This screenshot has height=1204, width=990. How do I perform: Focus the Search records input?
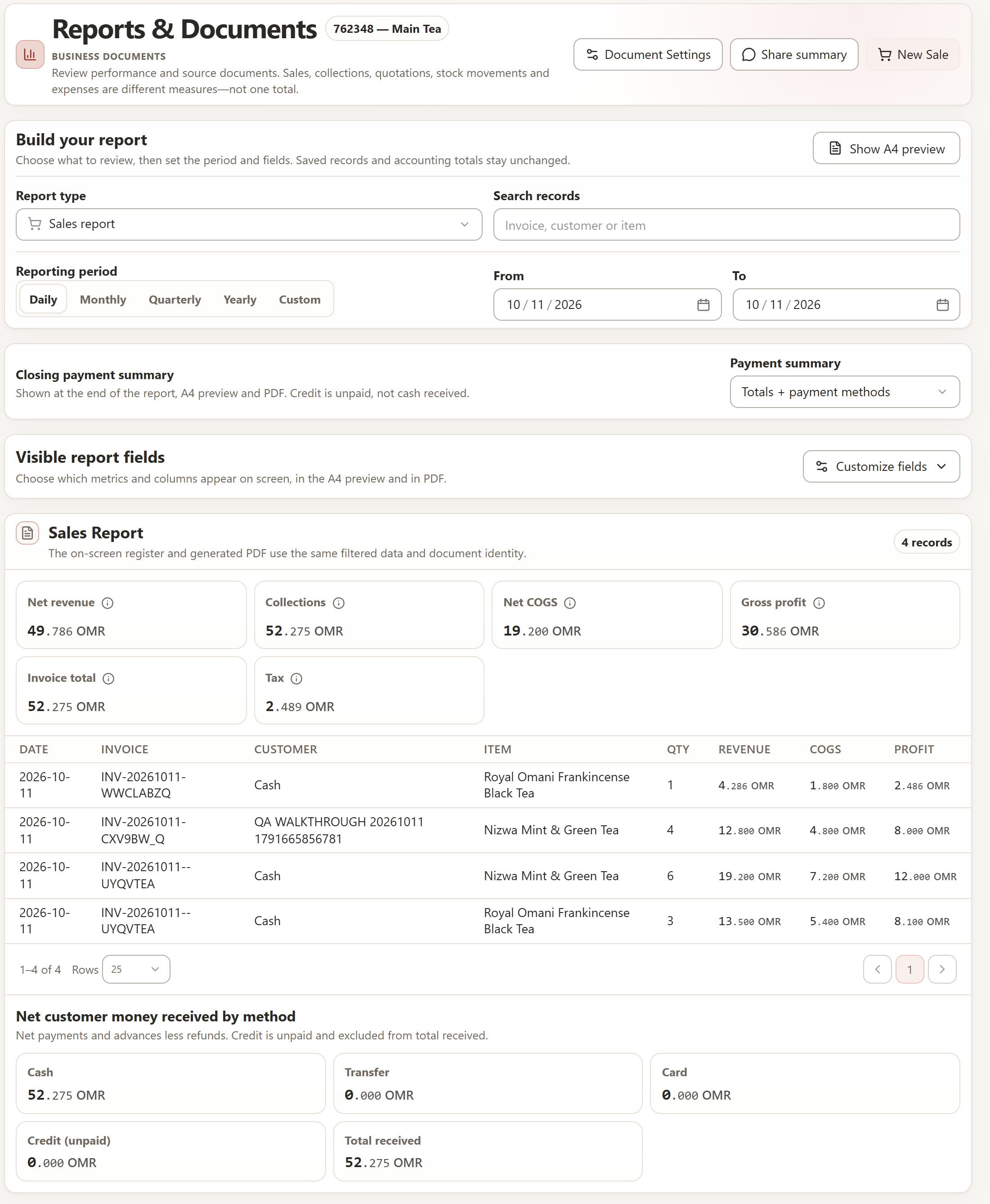coord(726,224)
